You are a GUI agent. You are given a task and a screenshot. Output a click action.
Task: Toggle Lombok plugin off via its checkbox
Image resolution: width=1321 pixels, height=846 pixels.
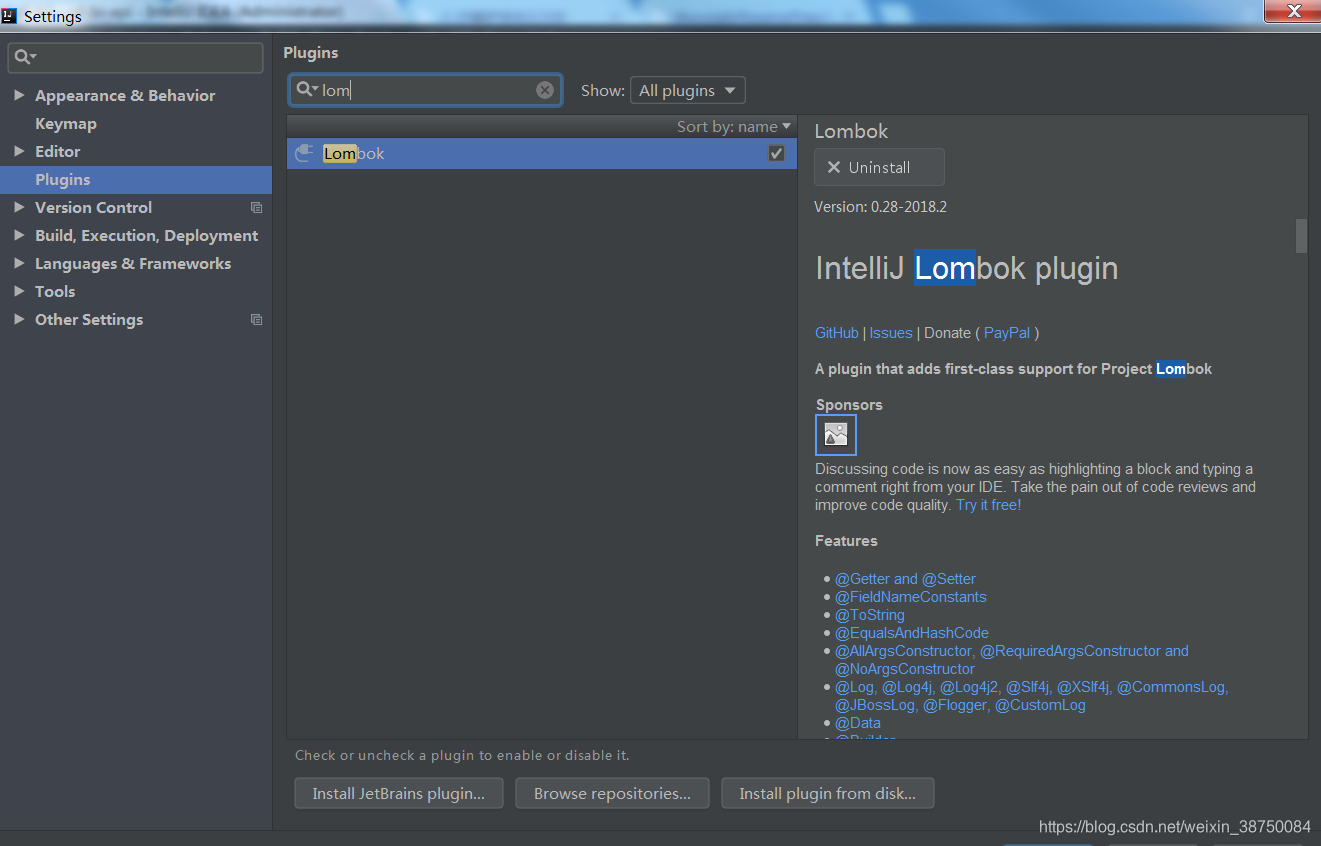point(777,153)
